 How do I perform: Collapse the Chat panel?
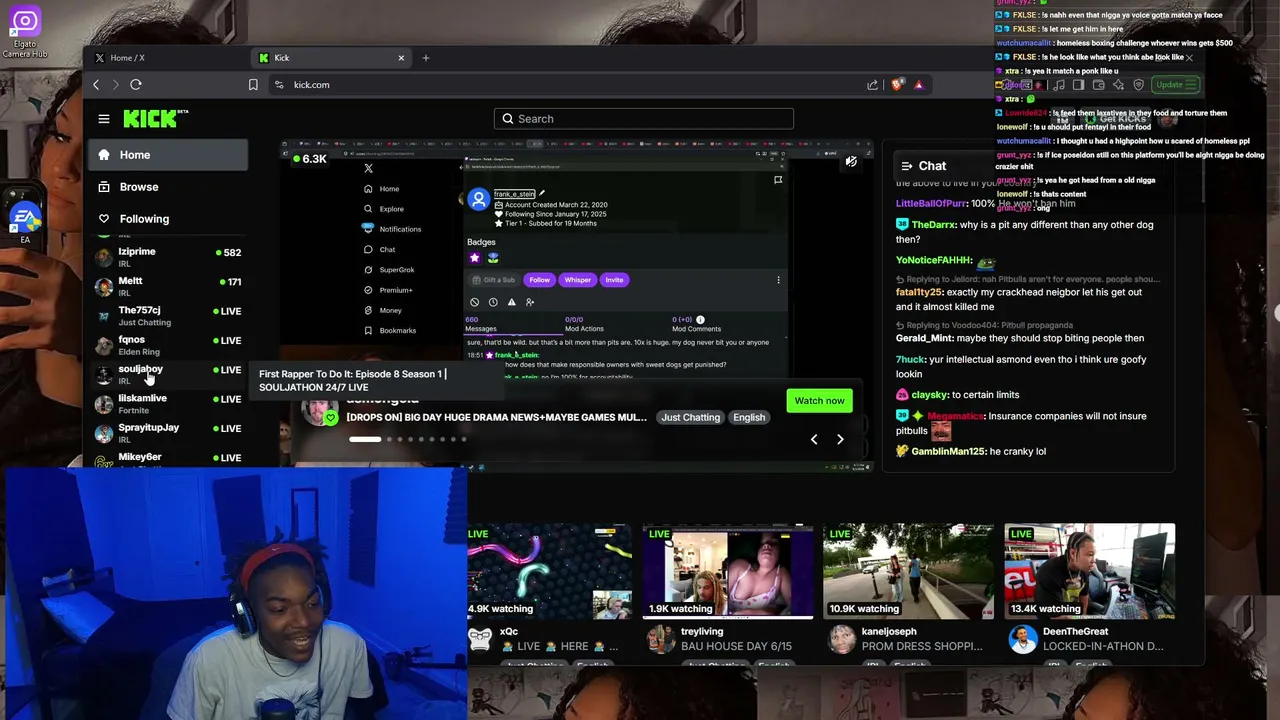(x=906, y=166)
